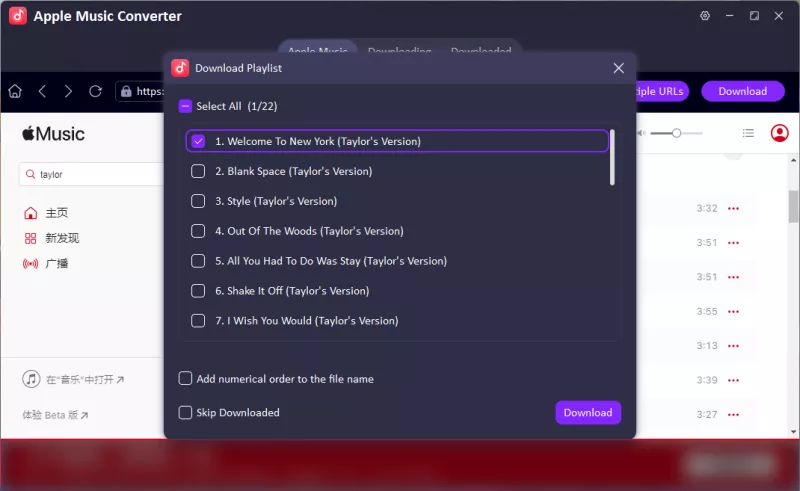This screenshot has height=491, width=800.
Task: Open the playback queue list icon
Action: click(748, 133)
